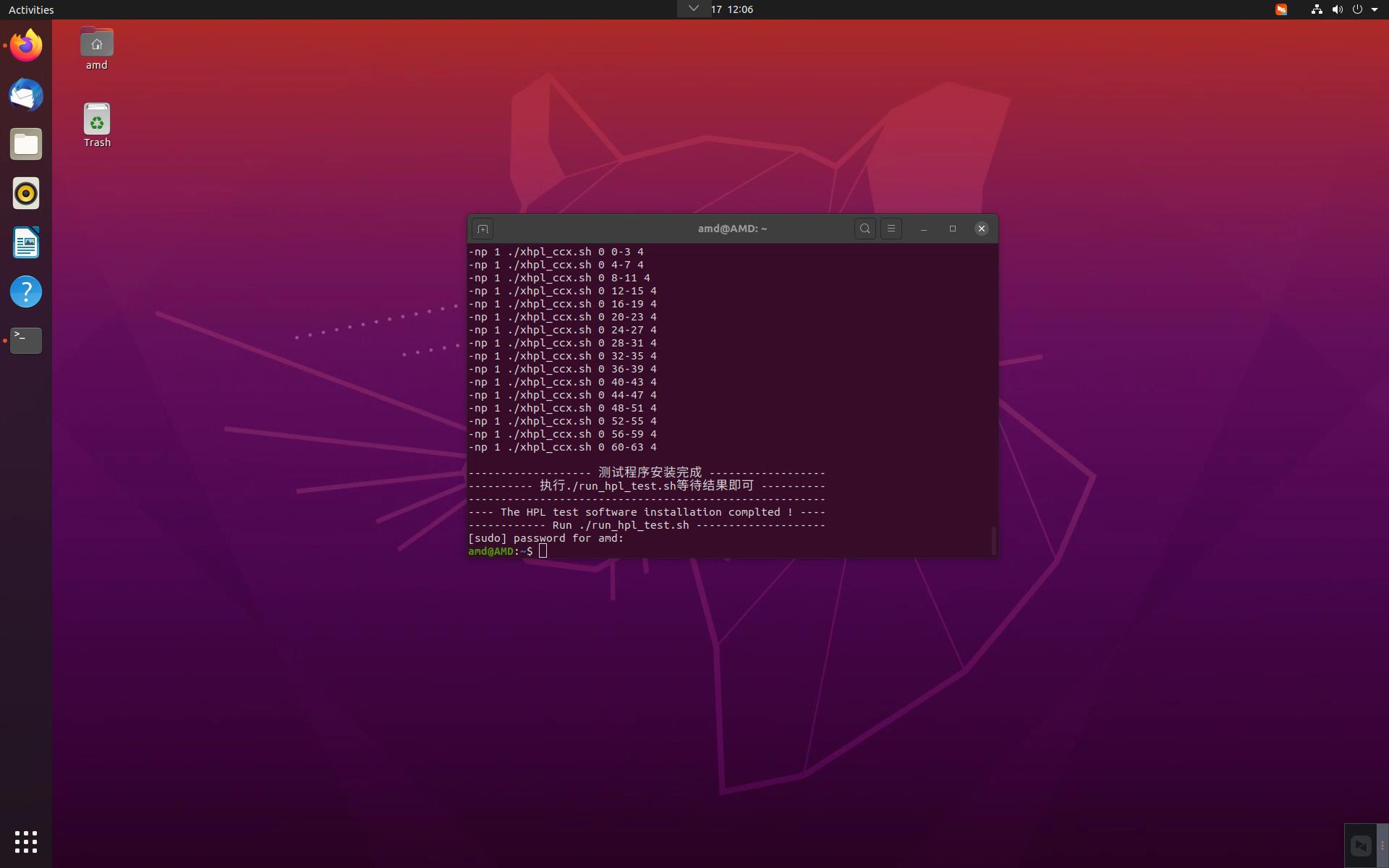Open the Help application
1389x868 pixels.
tap(26, 292)
